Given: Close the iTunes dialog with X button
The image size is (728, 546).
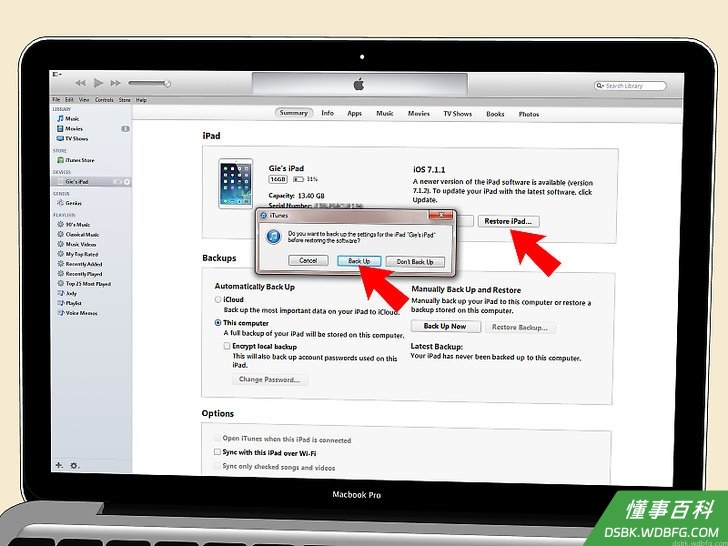Looking at the screenshot, I should tap(441, 215).
